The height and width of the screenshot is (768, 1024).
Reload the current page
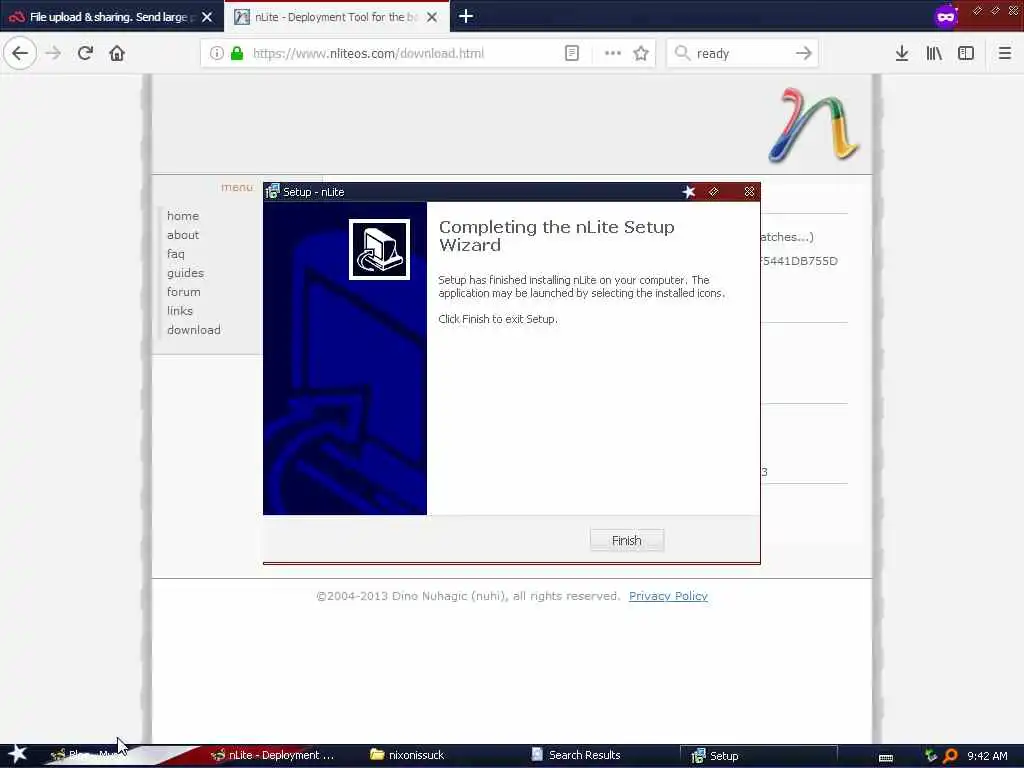coord(85,54)
